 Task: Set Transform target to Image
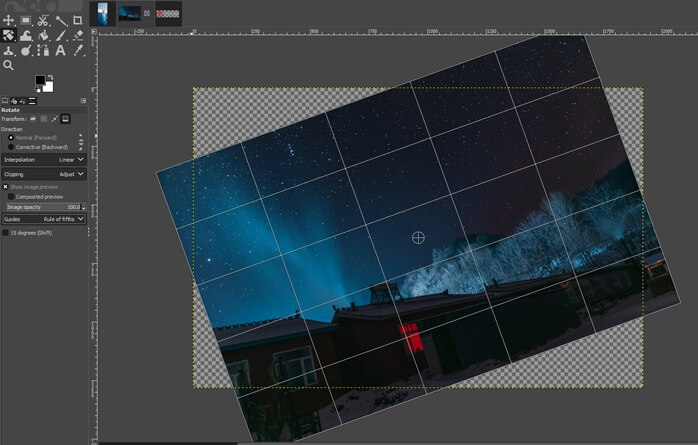coord(65,119)
